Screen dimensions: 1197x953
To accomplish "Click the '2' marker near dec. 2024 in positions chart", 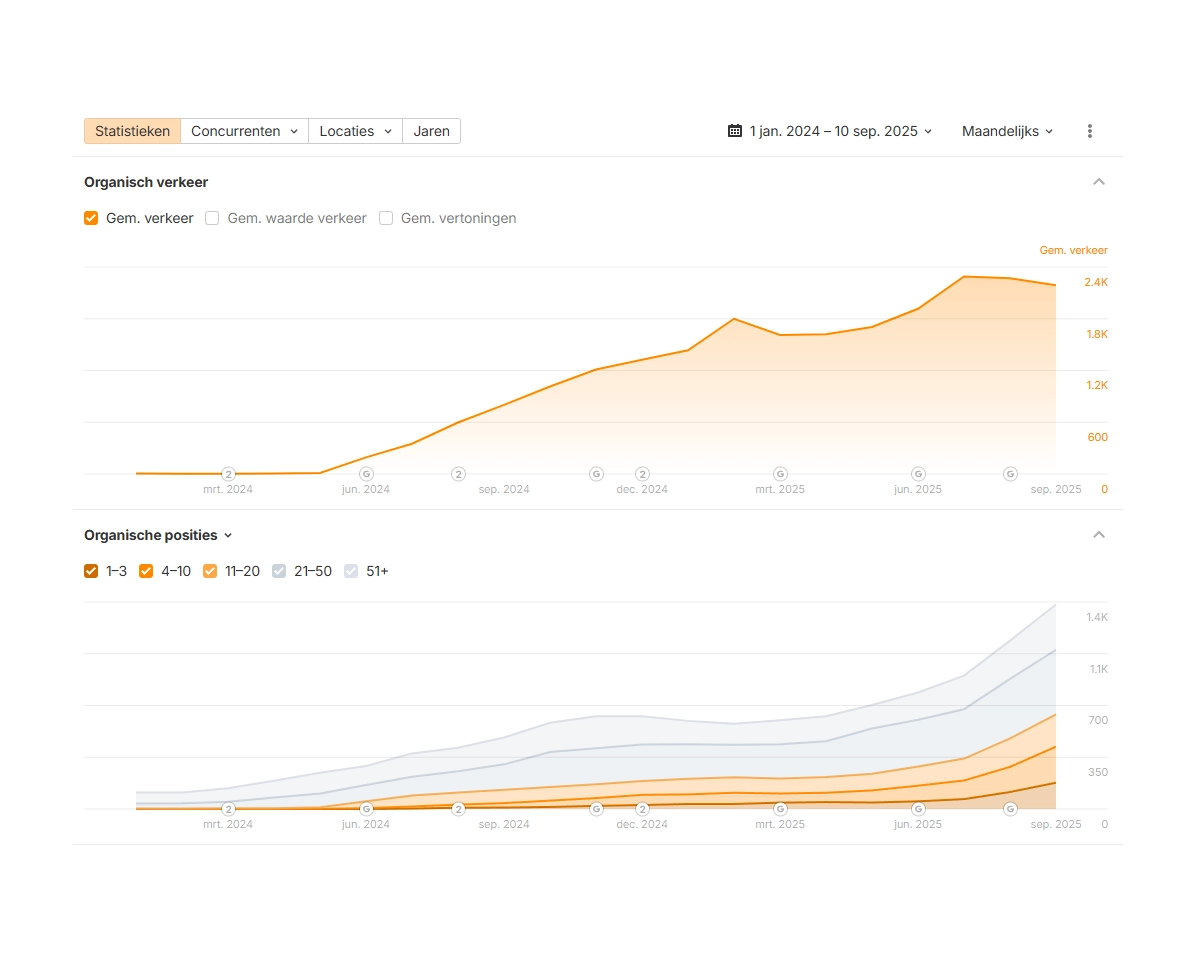I will click(642, 809).
